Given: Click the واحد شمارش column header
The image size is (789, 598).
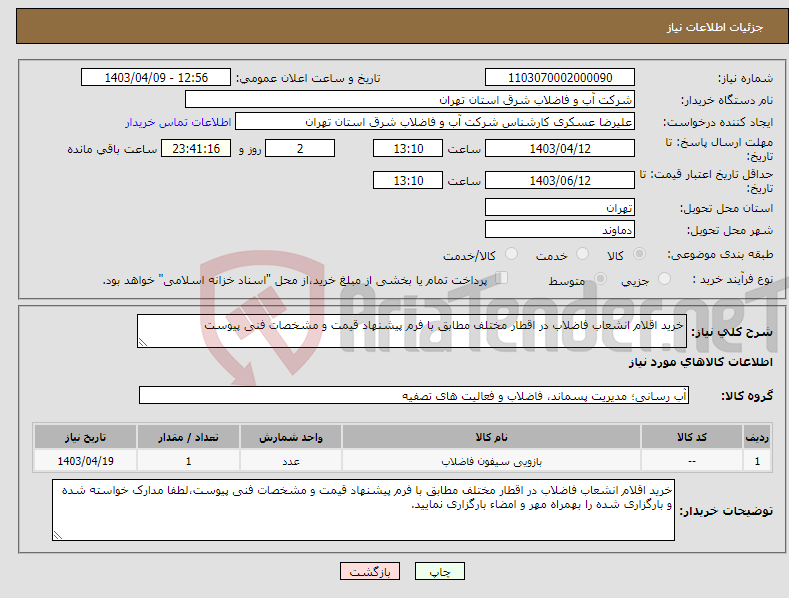Looking at the screenshot, I should click(x=291, y=437).
